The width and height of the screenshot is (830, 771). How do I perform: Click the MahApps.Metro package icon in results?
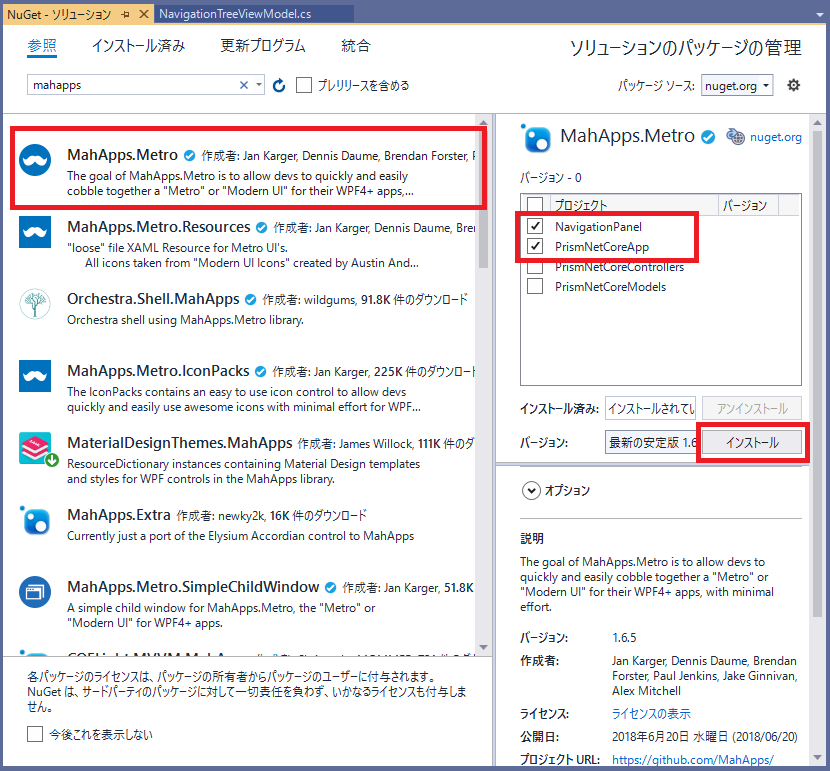click(x=35, y=160)
